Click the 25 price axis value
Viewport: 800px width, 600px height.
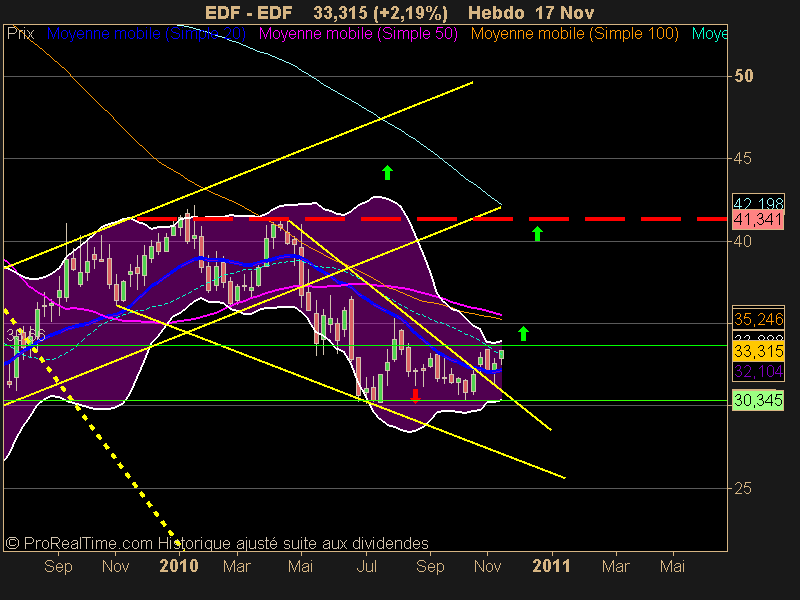click(x=743, y=489)
